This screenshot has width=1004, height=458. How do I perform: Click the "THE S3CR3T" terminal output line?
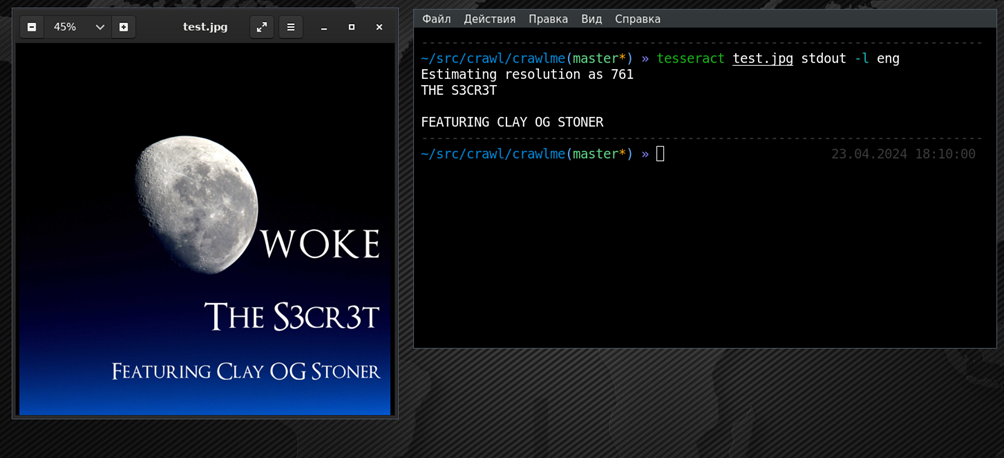(x=459, y=91)
